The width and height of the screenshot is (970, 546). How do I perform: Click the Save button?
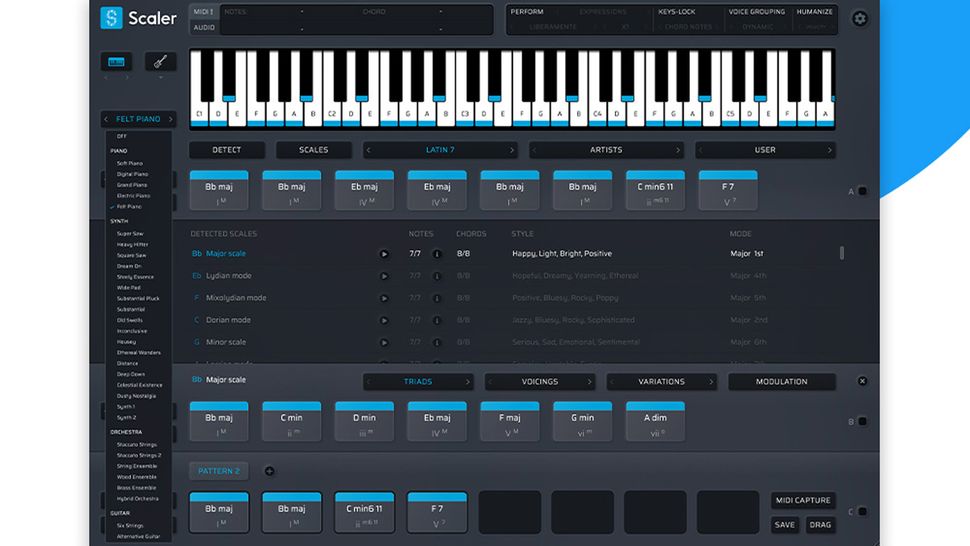pos(784,525)
